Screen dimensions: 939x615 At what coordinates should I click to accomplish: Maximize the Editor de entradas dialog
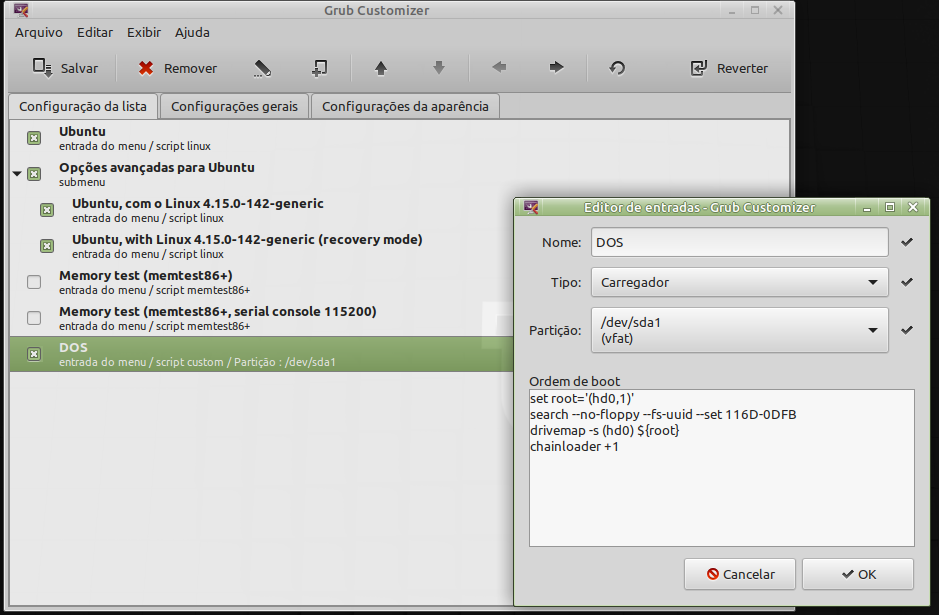coord(890,207)
